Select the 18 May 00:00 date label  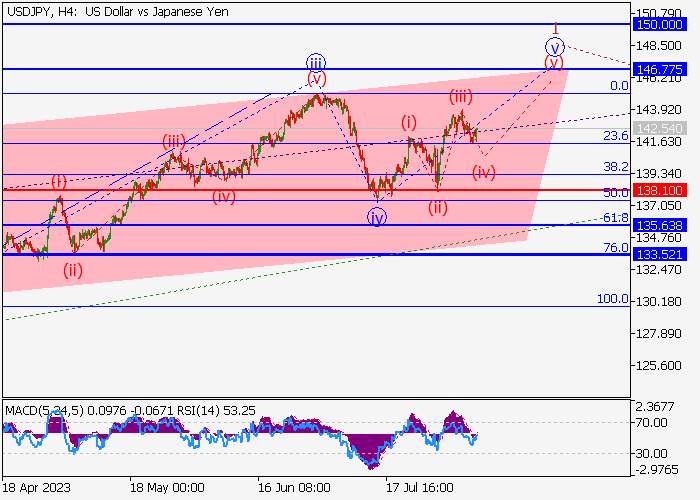[x=167, y=487]
